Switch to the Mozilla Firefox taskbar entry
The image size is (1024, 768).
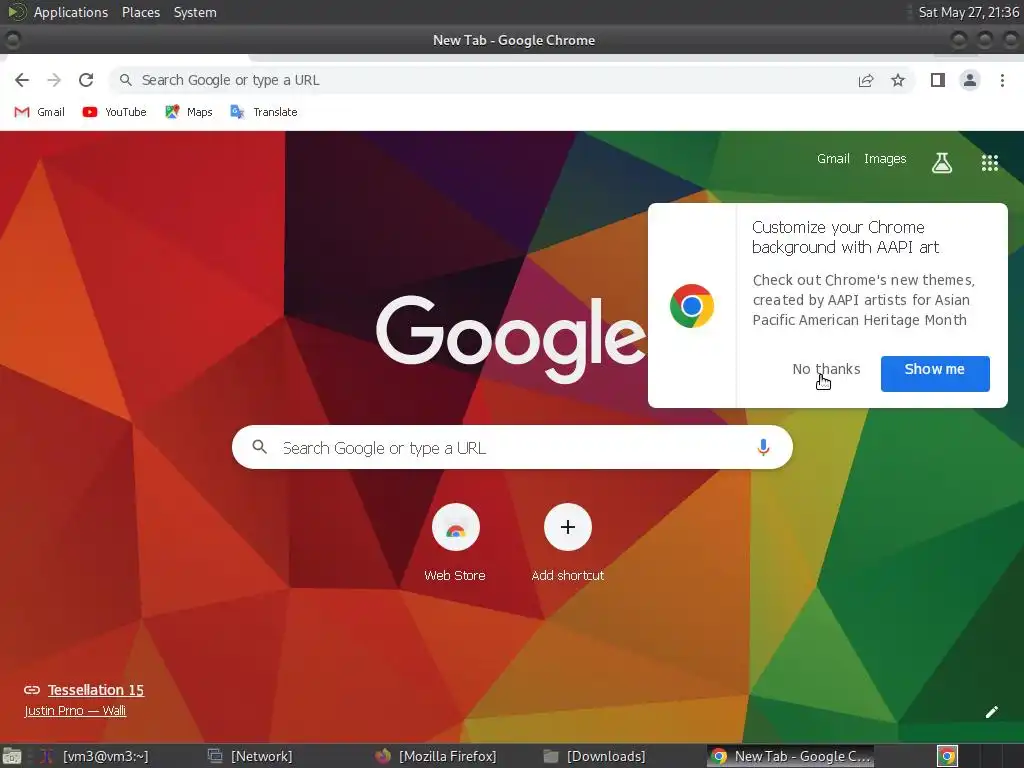(436, 756)
